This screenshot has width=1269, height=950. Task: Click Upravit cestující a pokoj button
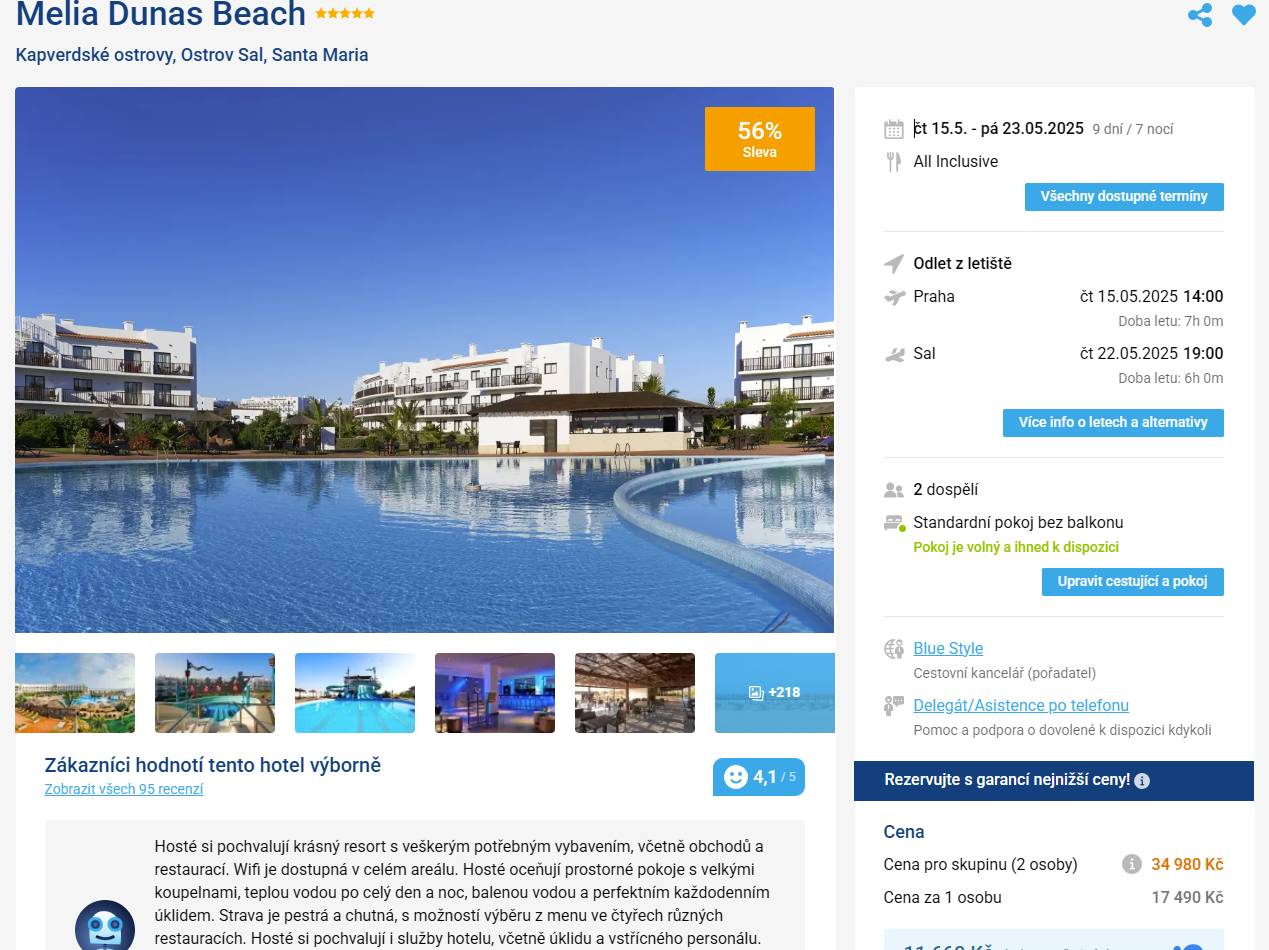coord(1133,582)
